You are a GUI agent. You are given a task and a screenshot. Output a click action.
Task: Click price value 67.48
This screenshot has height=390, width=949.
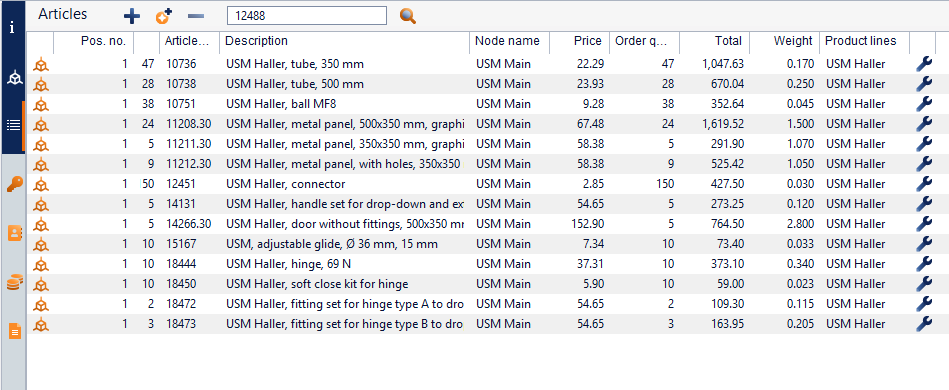591,124
